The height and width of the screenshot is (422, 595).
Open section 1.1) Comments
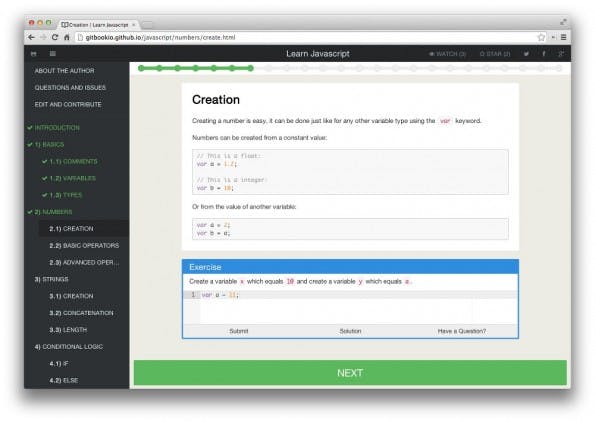73,161
